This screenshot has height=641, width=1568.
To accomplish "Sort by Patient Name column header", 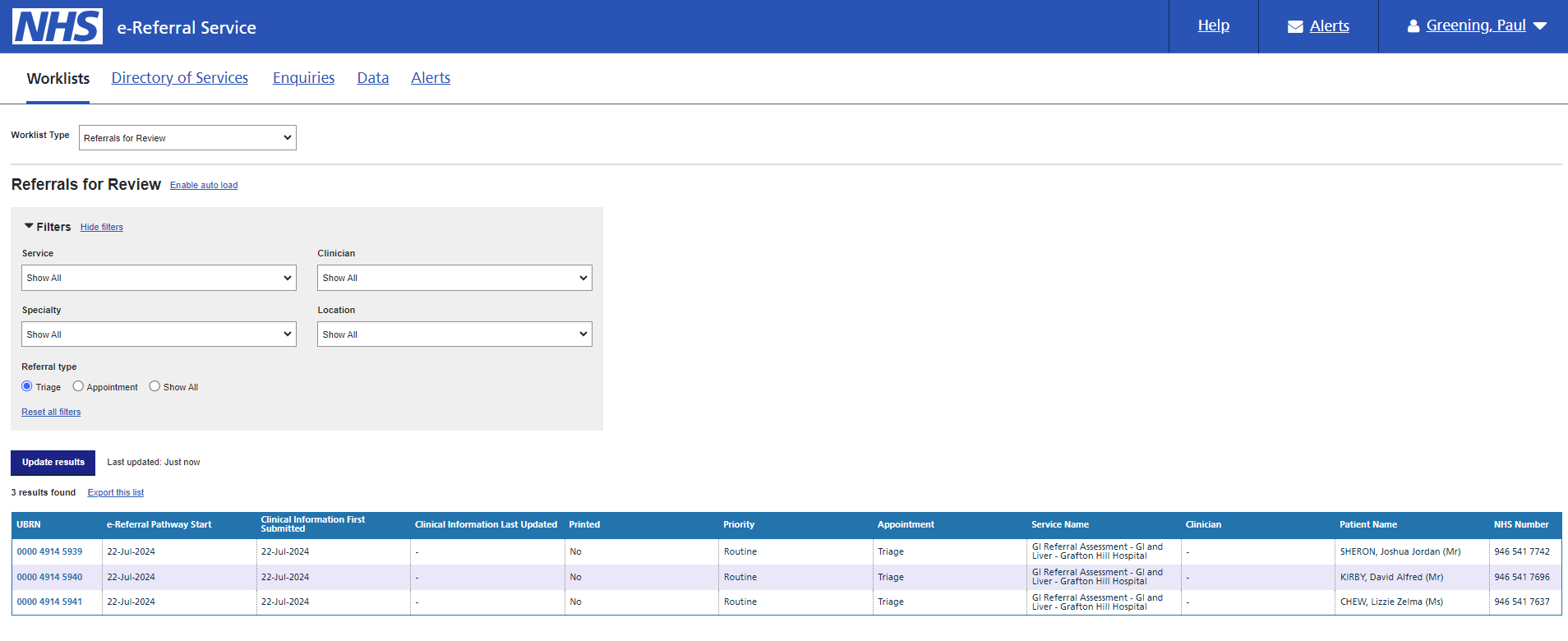I will 1368,524.
